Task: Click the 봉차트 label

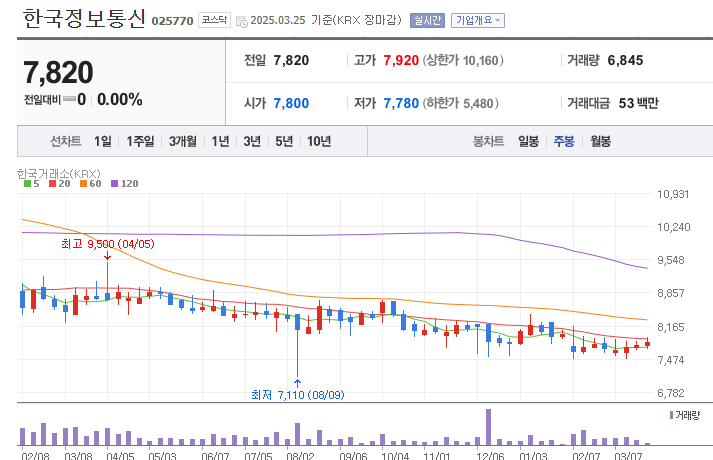Action: [x=488, y=141]
